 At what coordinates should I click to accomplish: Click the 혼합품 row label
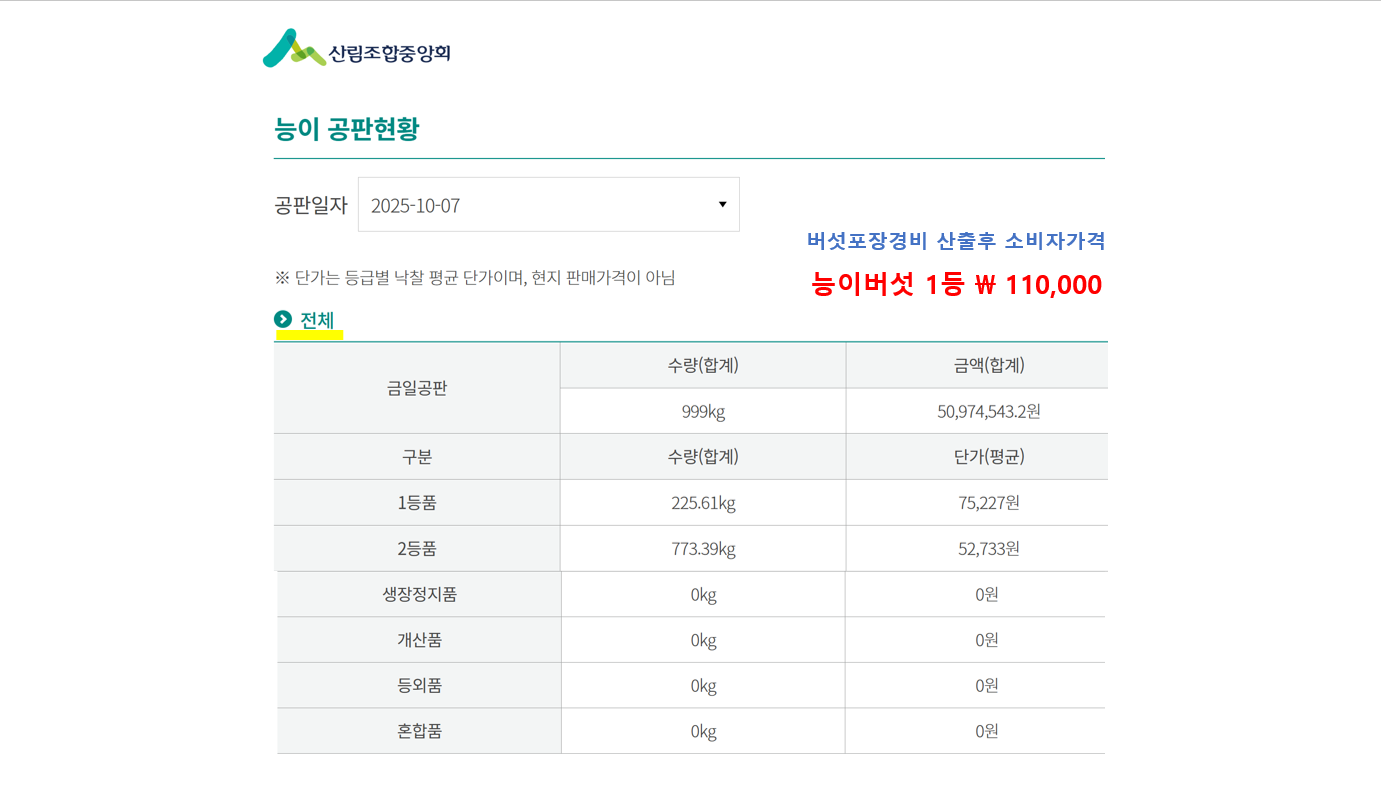pyautogui.click(x=419, y=731)
